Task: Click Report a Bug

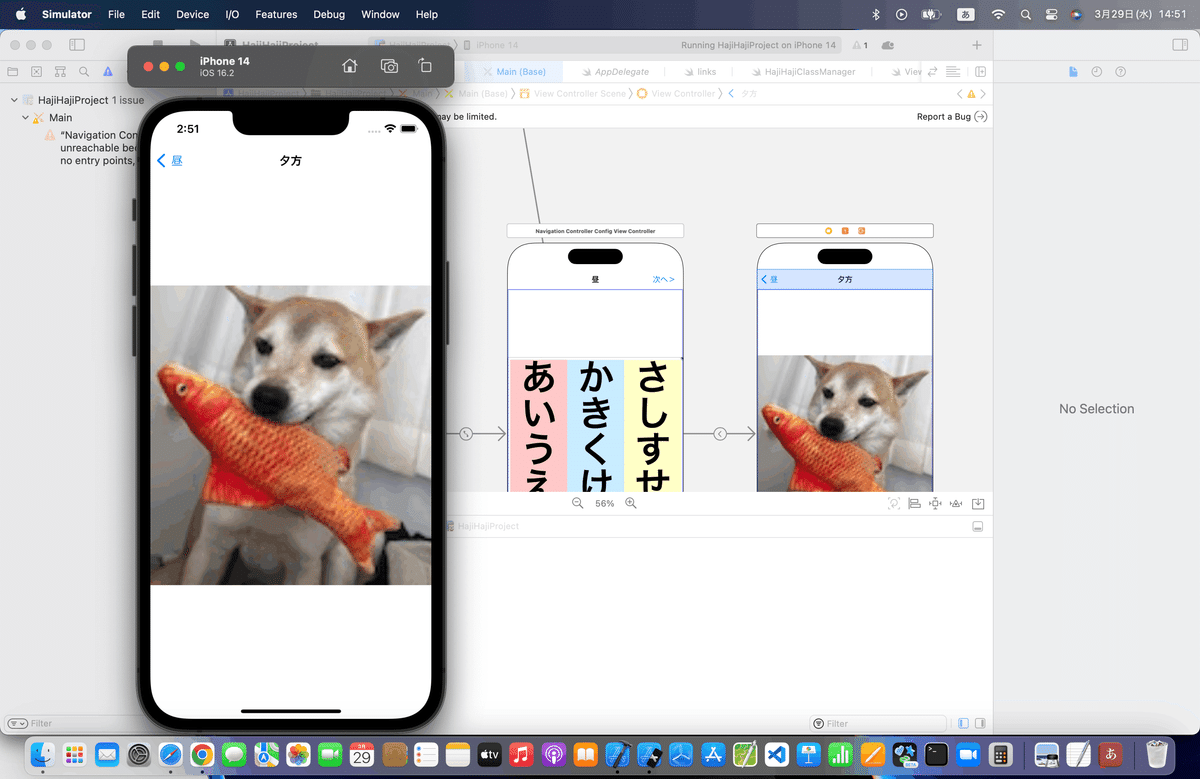Action: [952, 117]
